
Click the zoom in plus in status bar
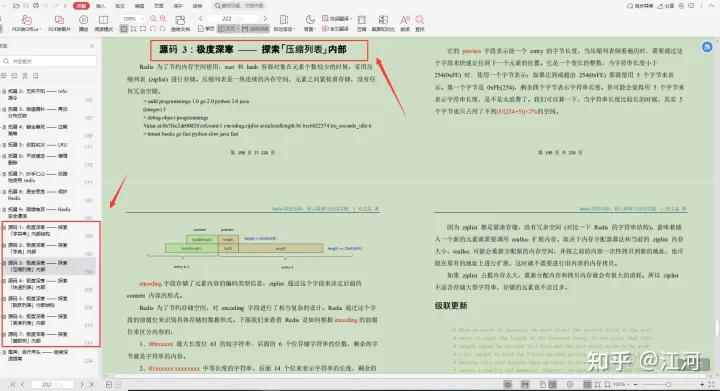coord(702,385)
